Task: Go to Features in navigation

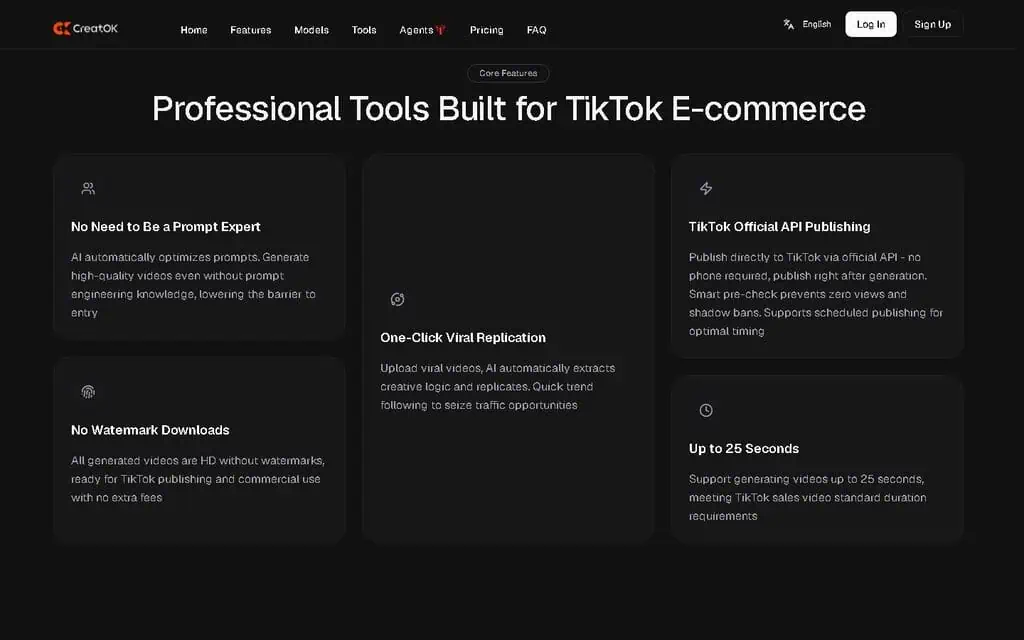Action: 251,30
